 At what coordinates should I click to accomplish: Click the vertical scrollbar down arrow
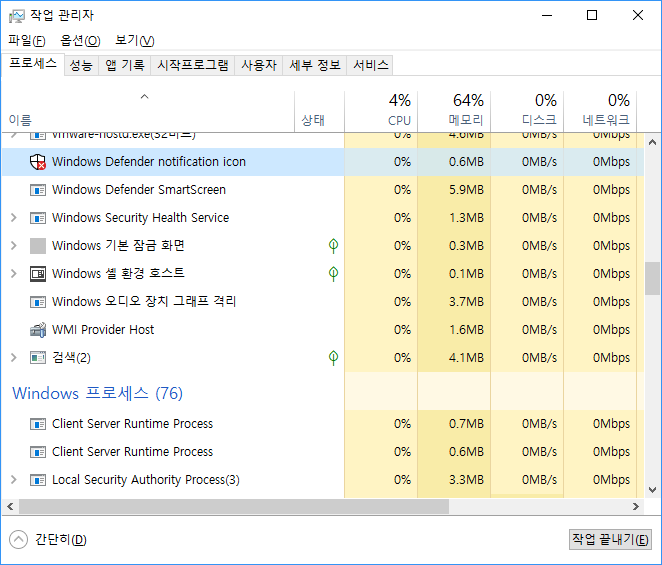[652, 490]
